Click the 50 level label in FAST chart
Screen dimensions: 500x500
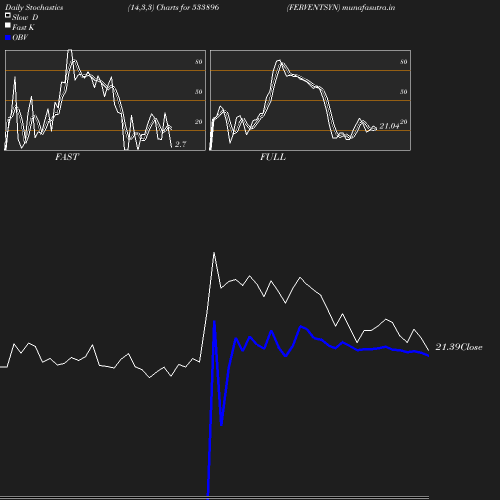pyautogui.click(x=198, y=92)
